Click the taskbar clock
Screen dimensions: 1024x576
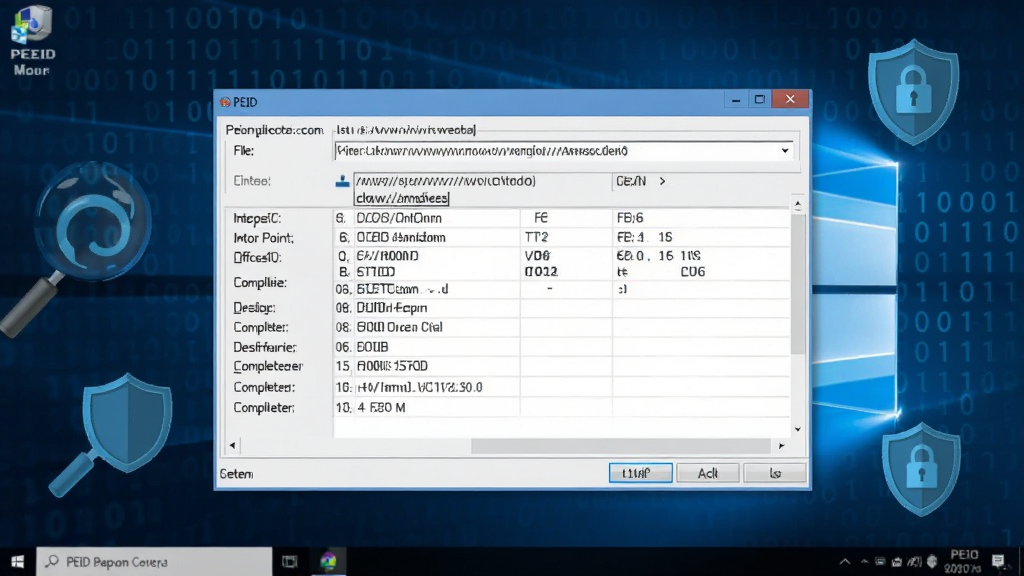pyautogui.click(x=963, y=562)
